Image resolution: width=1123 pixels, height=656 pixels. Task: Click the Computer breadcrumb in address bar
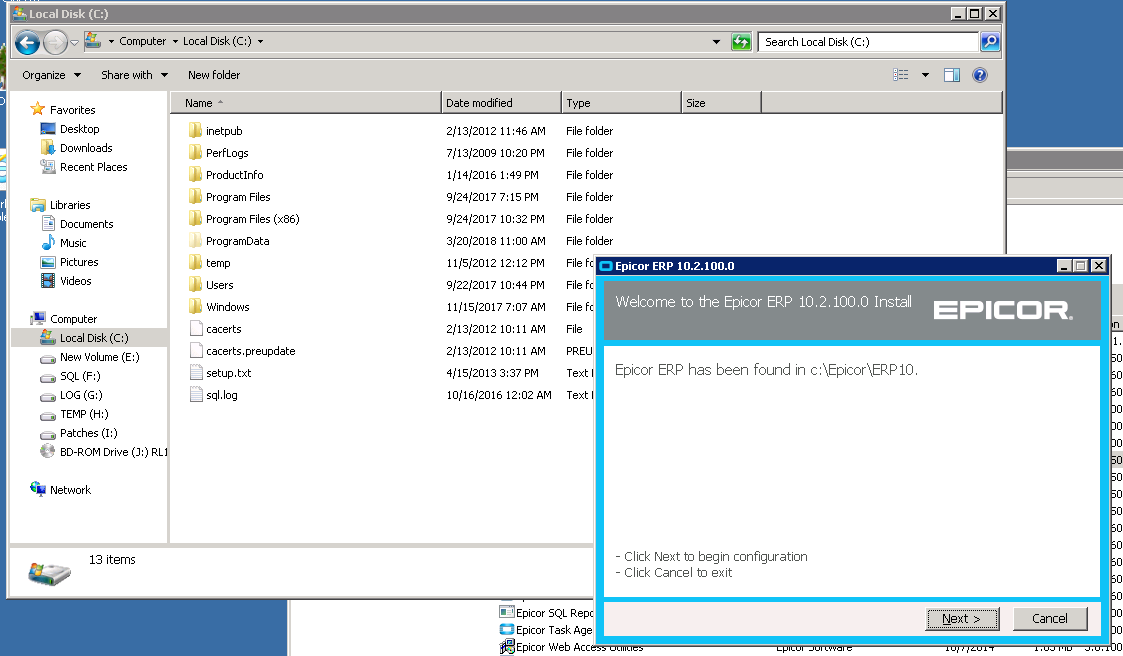143,42
